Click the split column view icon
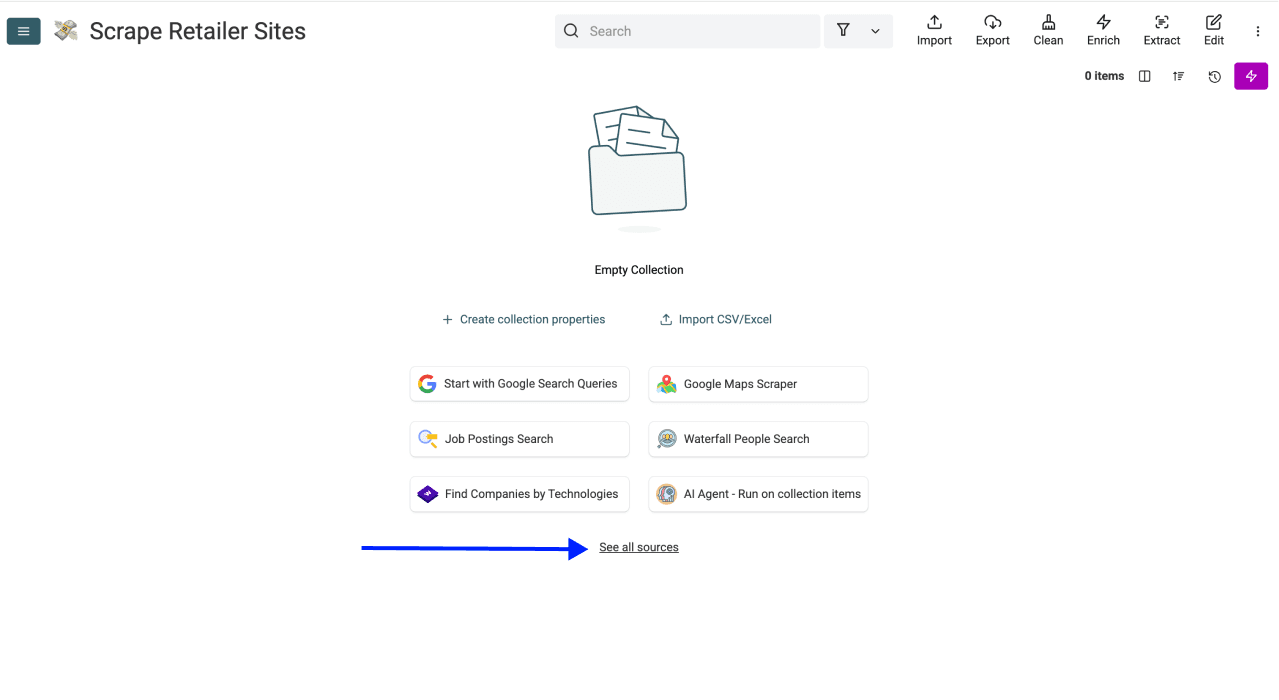Viewport: 1279px width, 700px height. point(1144,76)
